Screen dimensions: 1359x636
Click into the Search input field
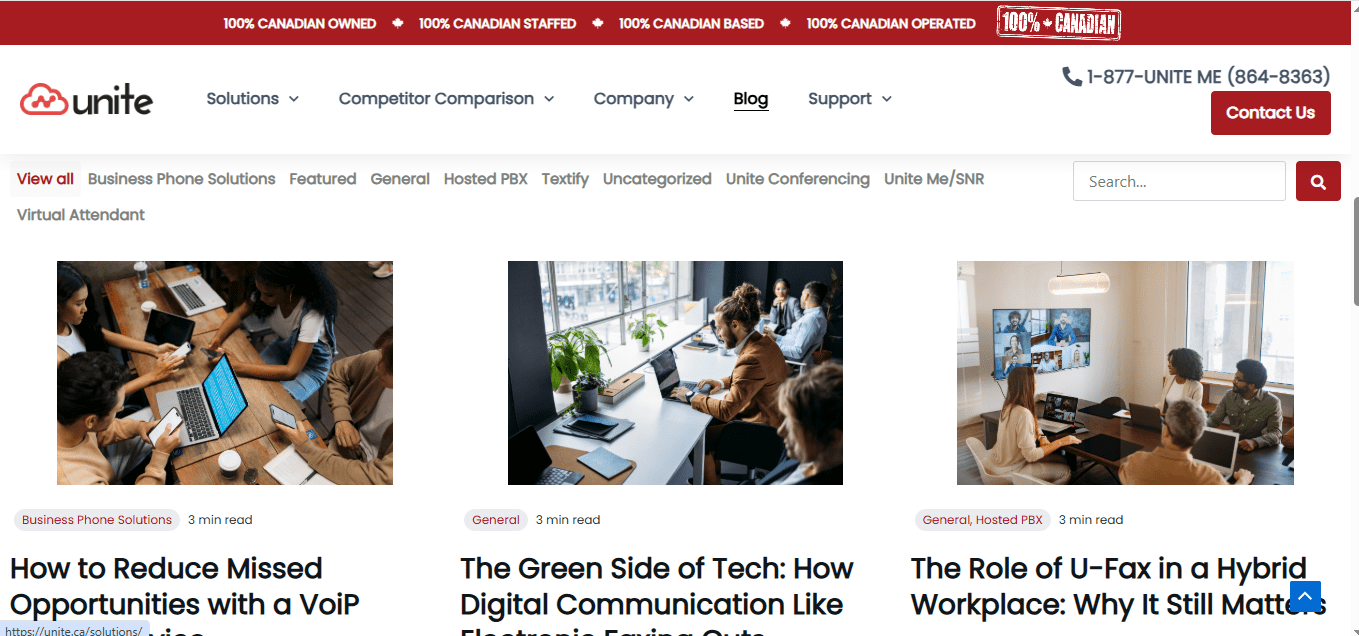1179,181
